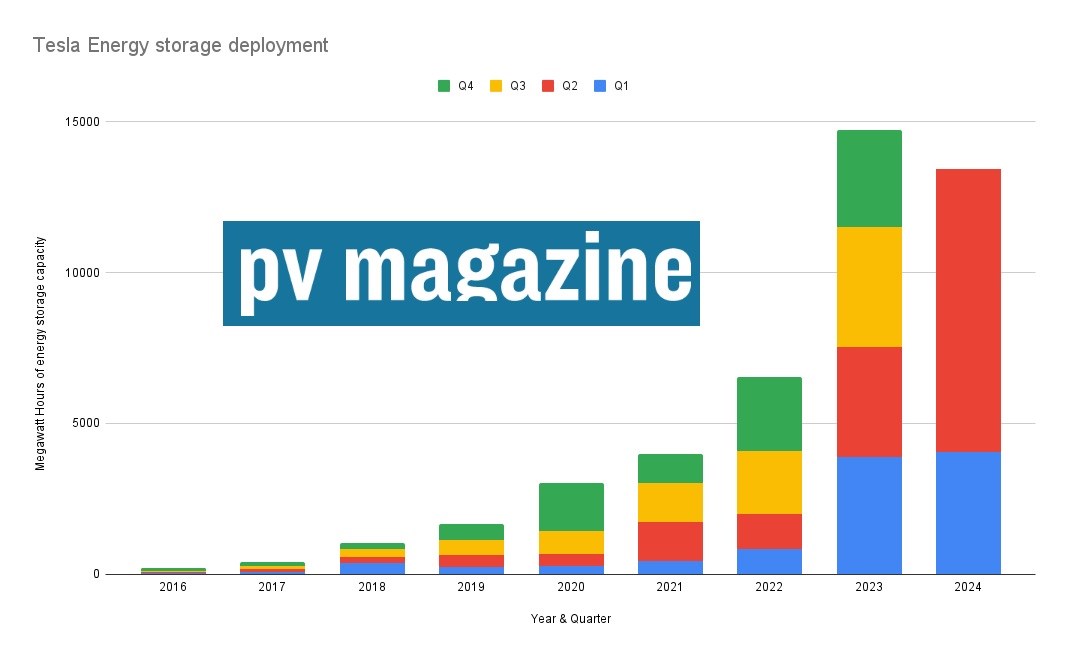The width and height of the screenshot is (1068, 659).
Task: Select the "Q2" legend text label
Action: click(569, 86)
